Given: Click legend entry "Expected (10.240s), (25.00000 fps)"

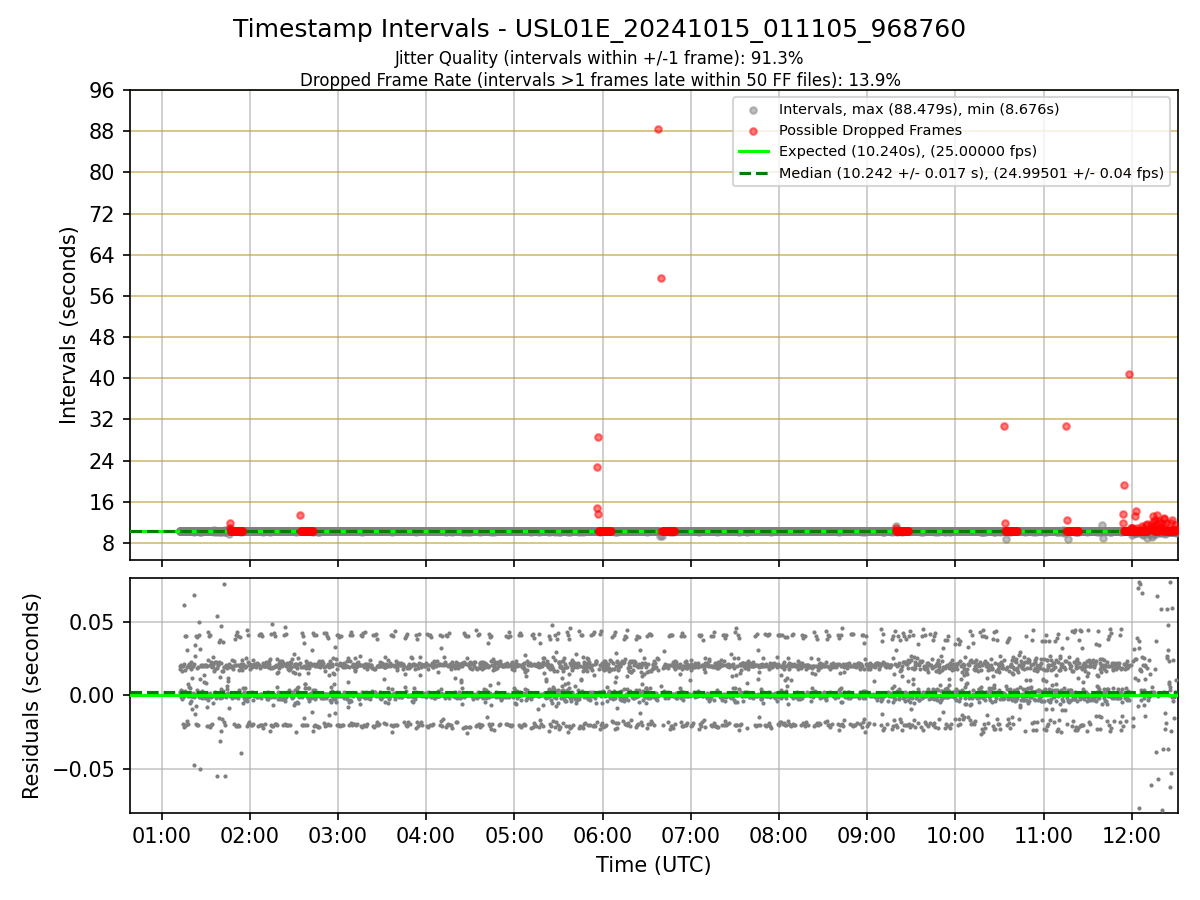Looking at the screenshot, I should (907, 152).
